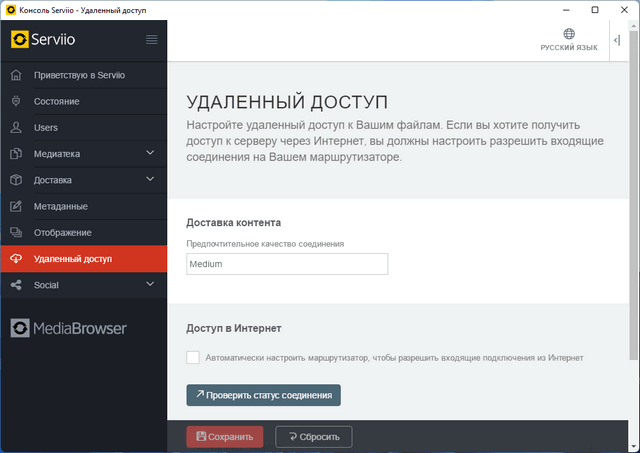Click the Сохранить button
Screen dimensions: 640x453
click(225, 437)
